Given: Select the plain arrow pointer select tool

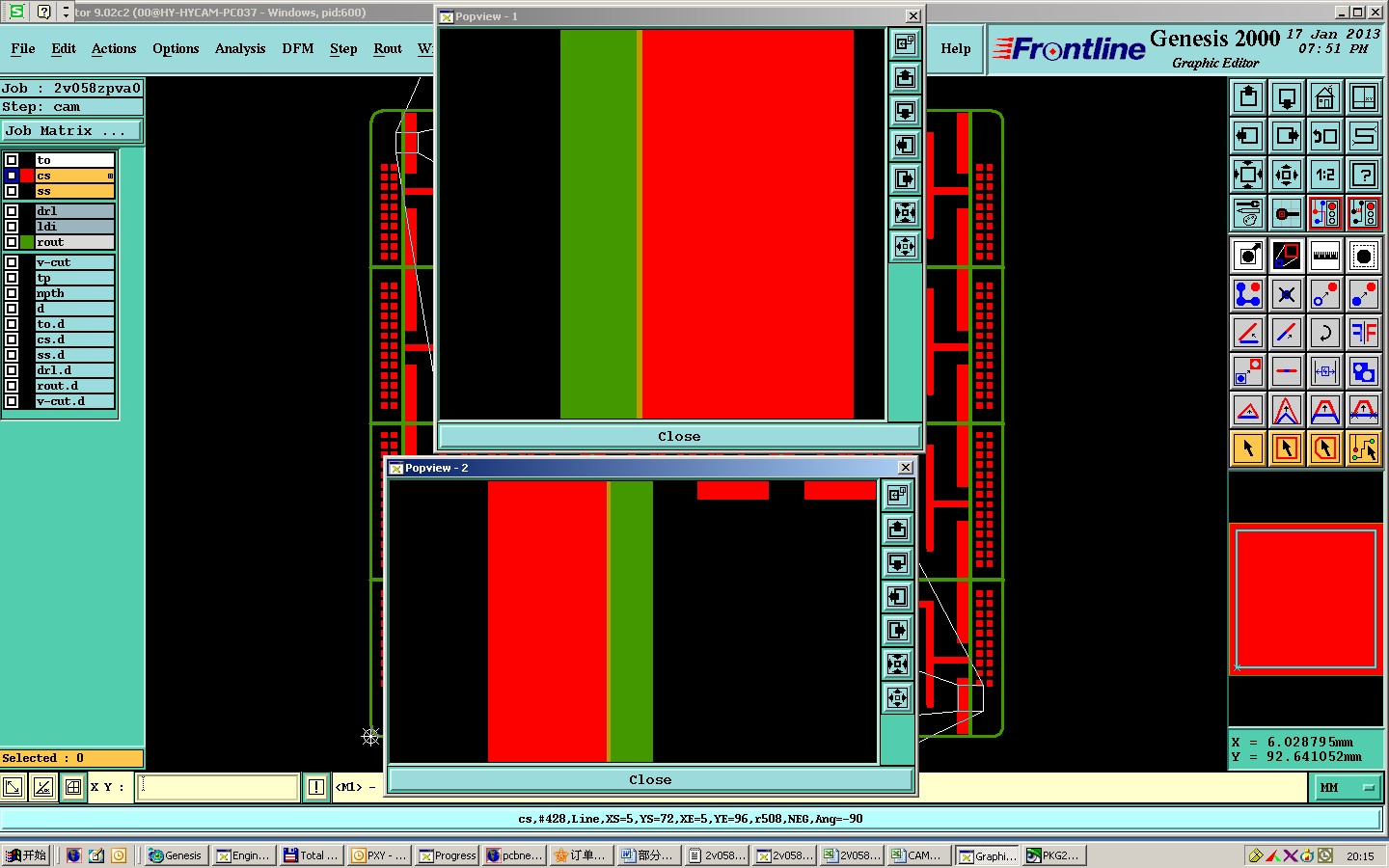Looking at the screenshot, I should point(1248,448).
